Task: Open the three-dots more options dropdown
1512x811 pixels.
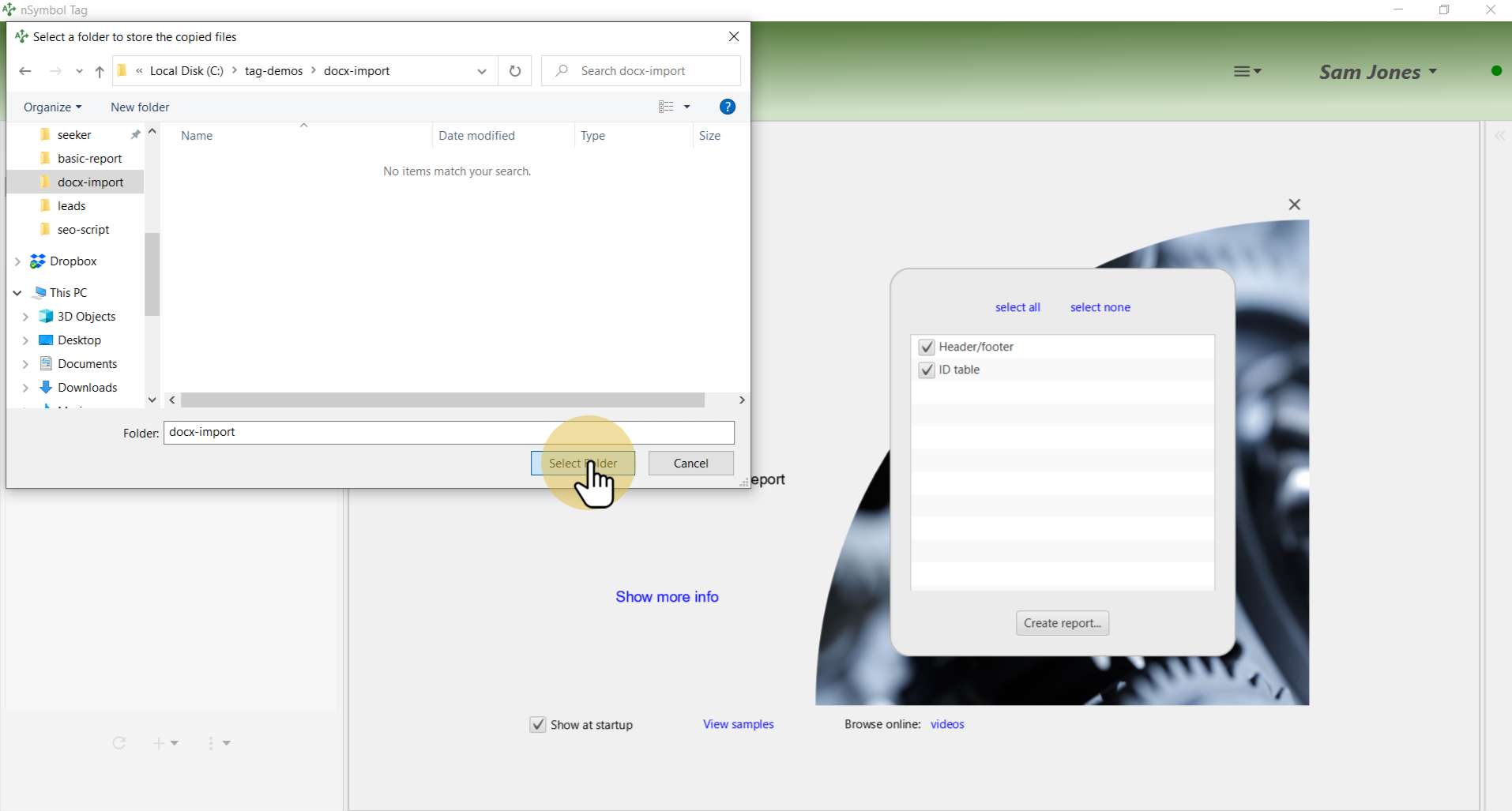Action: [x=219, y=743]
